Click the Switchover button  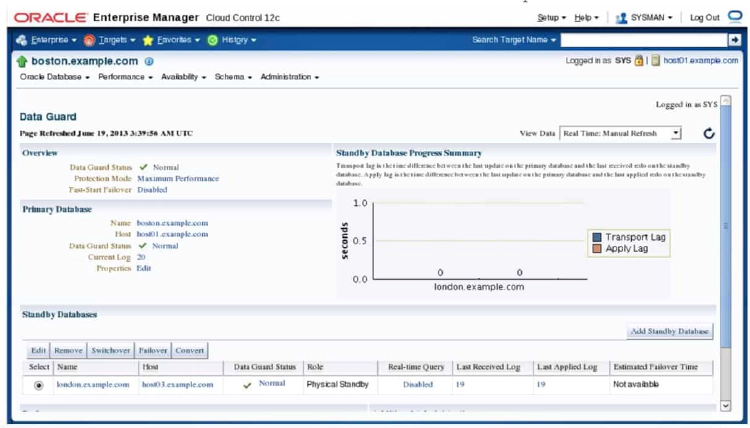click(111, 351)
